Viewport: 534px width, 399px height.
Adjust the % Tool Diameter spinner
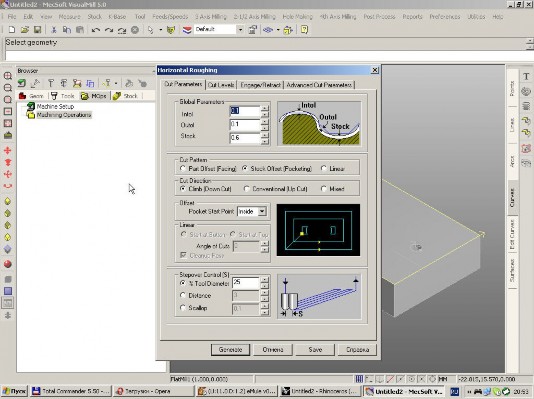pyautogui.click(x=265, y=283)
